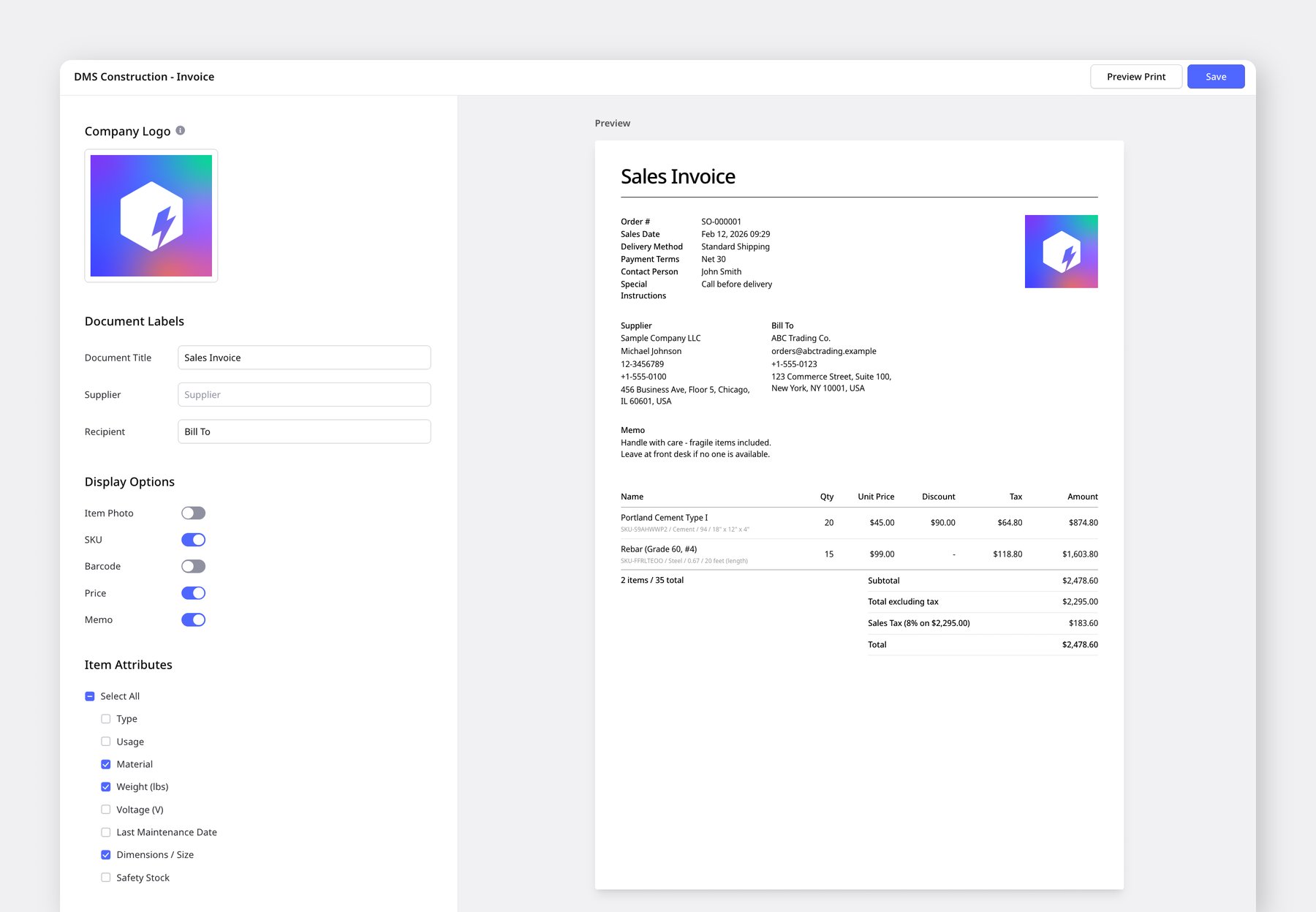Disable the Price toggle
Image resolution: width=1316 pixels, height=912 pixels.
tap(194, 593)
